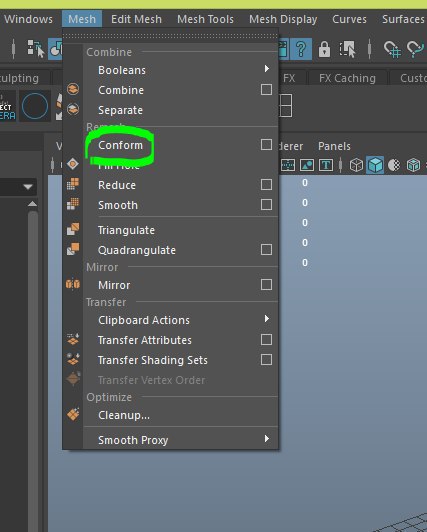Click the padlock lock selection icon
Image resolution: width=427 pixels, height=532 pixels.
(x=324, y=50)
